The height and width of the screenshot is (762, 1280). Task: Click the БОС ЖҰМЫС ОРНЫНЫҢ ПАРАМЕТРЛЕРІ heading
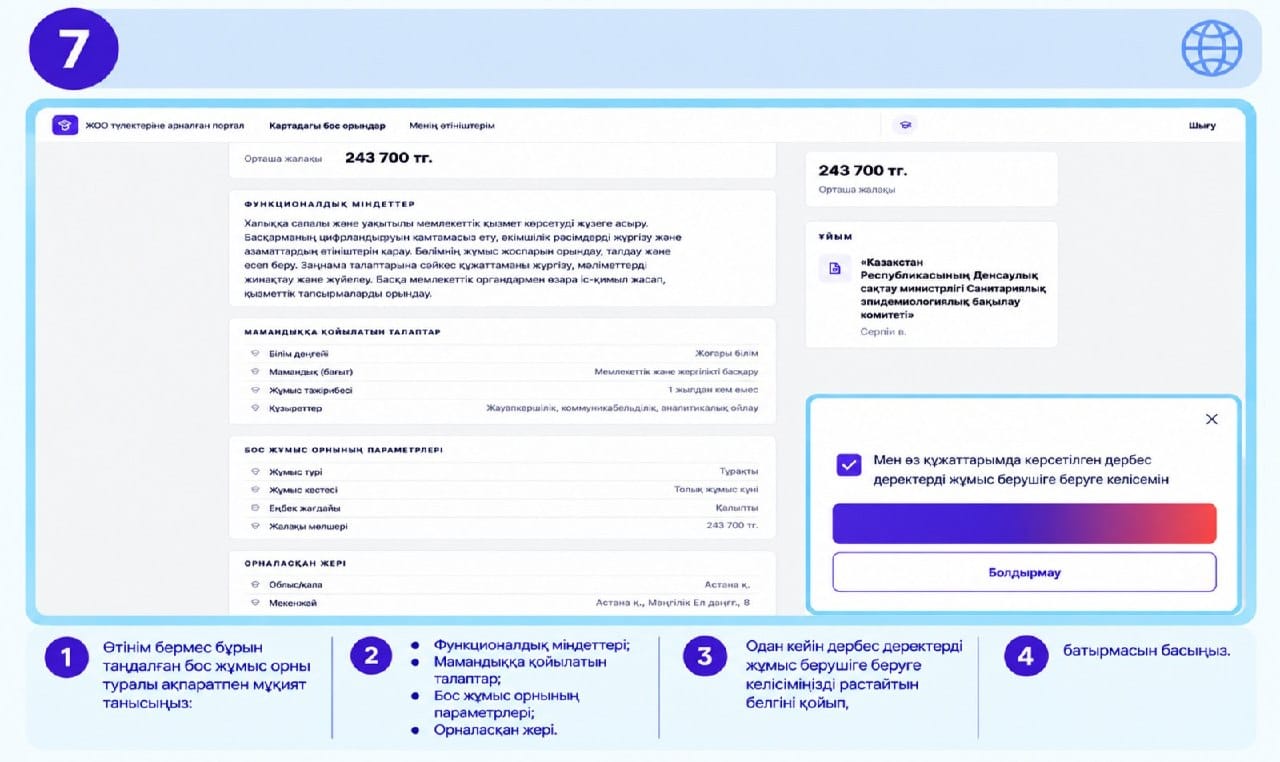click(x=343, y=450)
